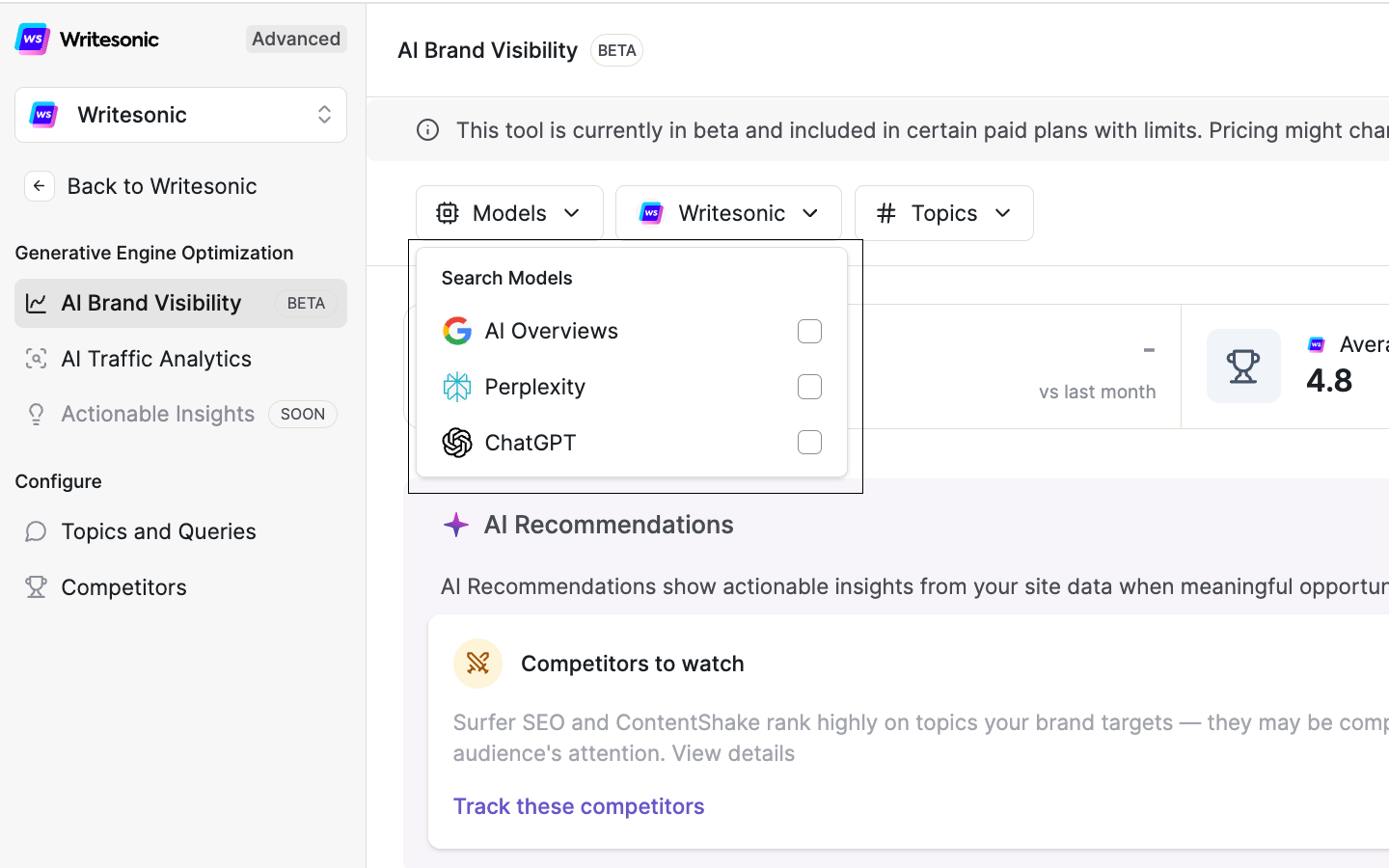Screen dimensions: 1389x868
Task: Open the Writesonic brand filter dropdown
Action: coord(728,213)
